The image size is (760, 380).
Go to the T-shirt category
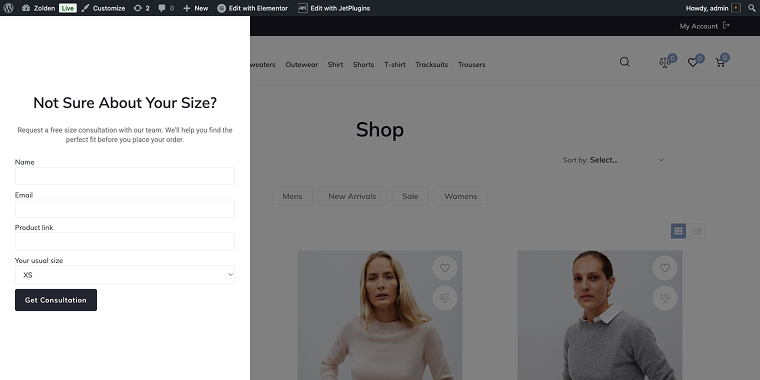[395, 64]
